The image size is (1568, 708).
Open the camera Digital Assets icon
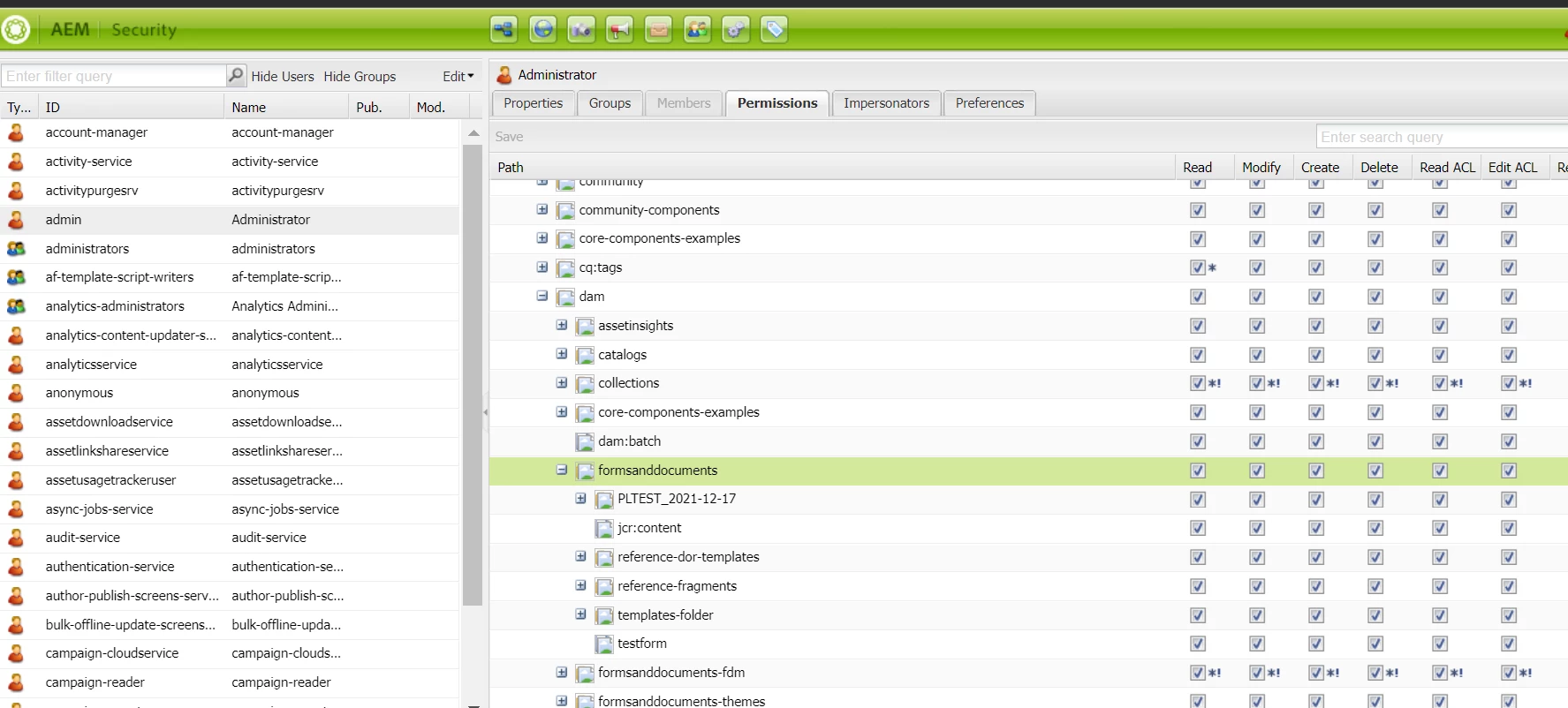tap(580, 29)
